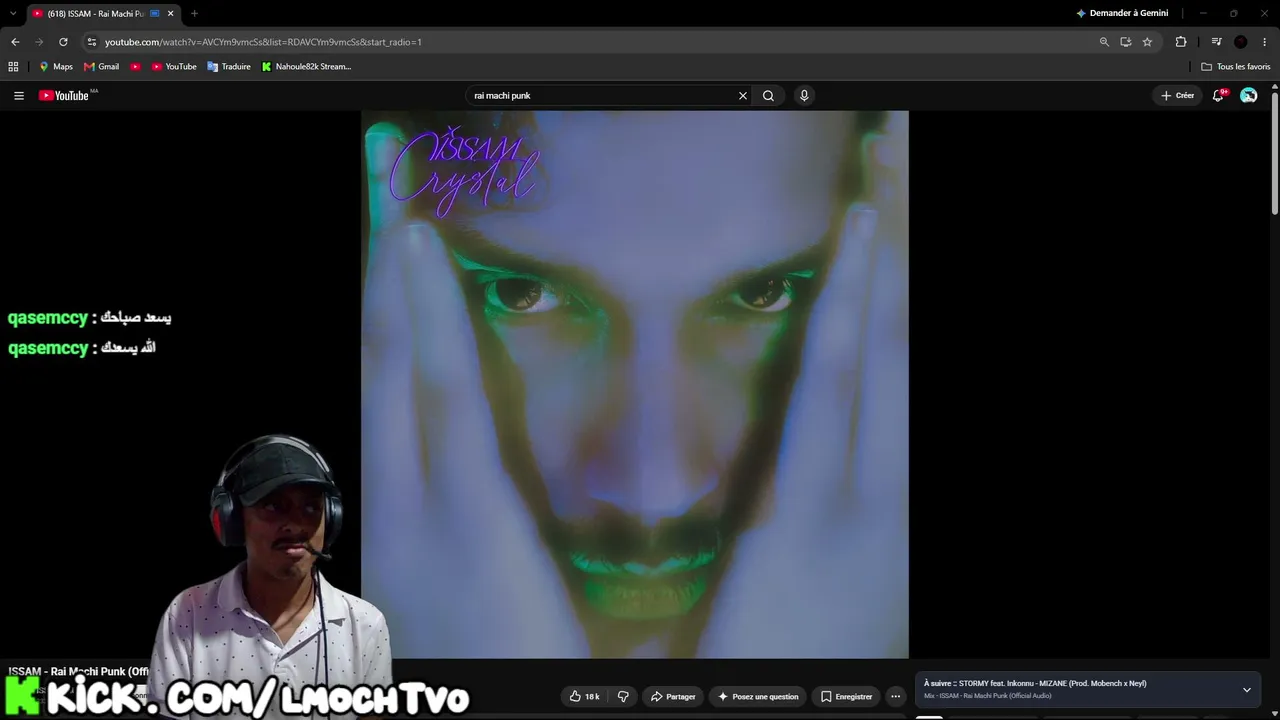Open the Chrome profile avatar
Image resolution: width=1280 pixels, height=720 pixels.
1241,42
